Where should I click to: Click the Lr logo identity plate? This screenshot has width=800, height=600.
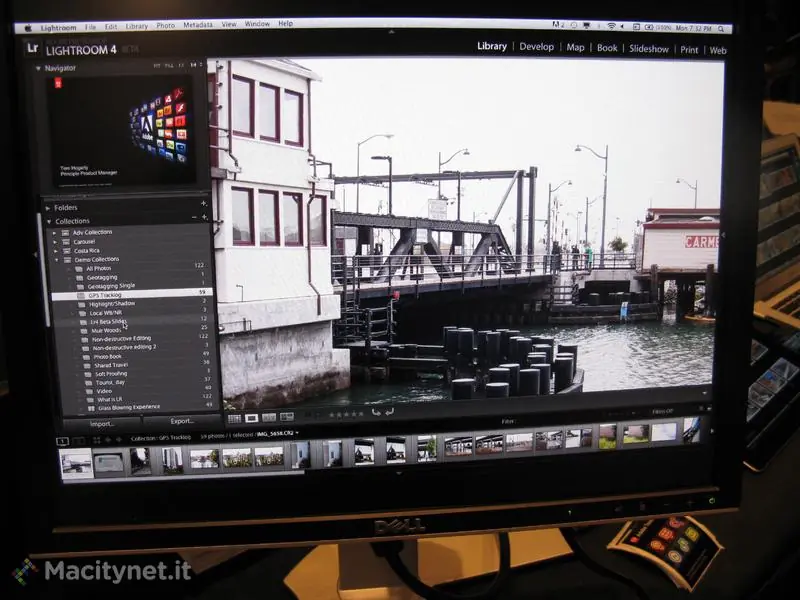click(x=33, y=48)
